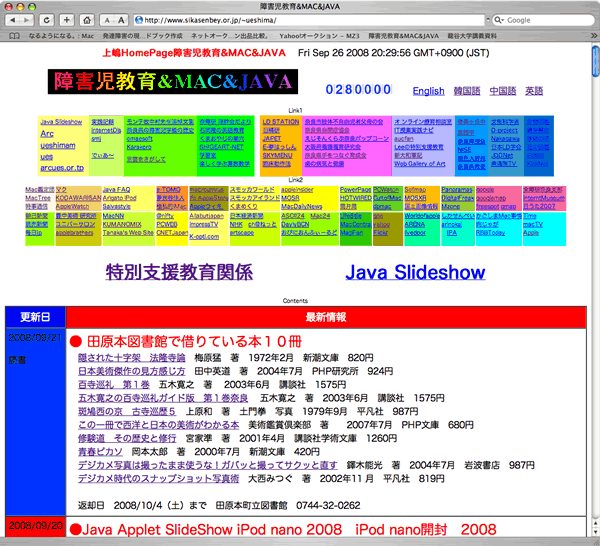This screenshot has height=546, width=600.
Task: Open the KODAWARISAN link
Action: pos(78,198)
